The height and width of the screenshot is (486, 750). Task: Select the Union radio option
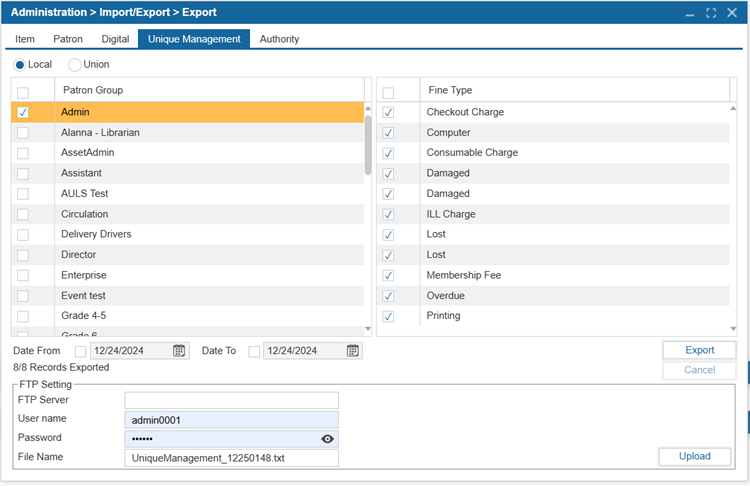pos(75,65)
